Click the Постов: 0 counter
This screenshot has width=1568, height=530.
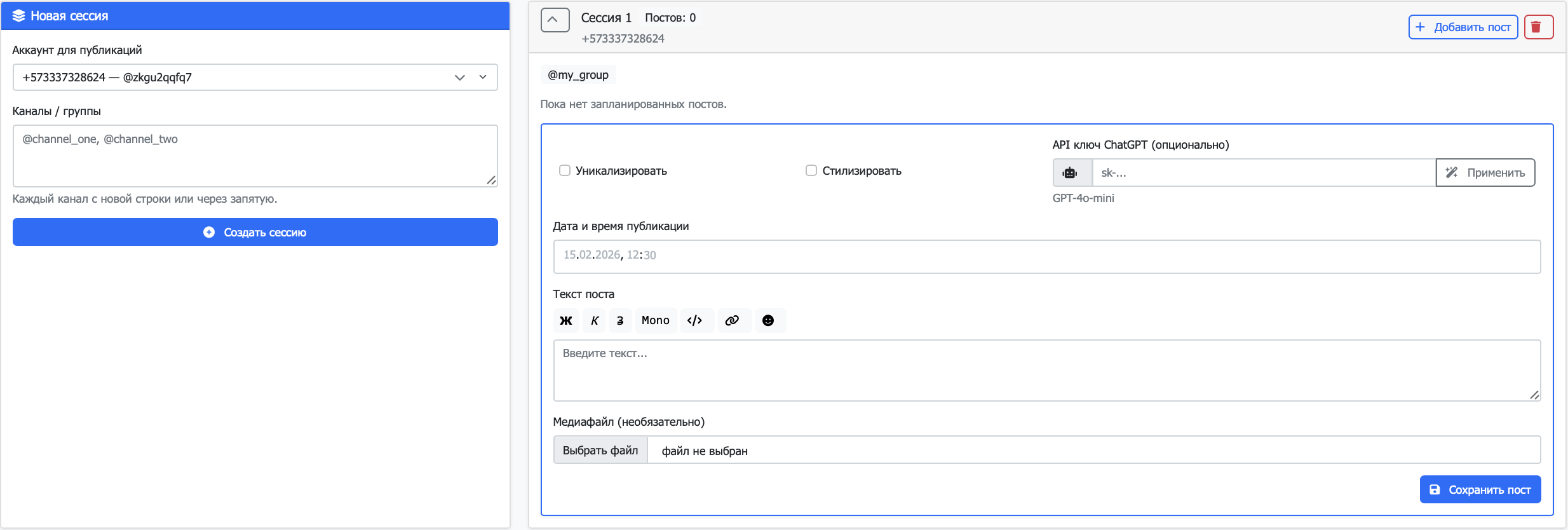670,18
